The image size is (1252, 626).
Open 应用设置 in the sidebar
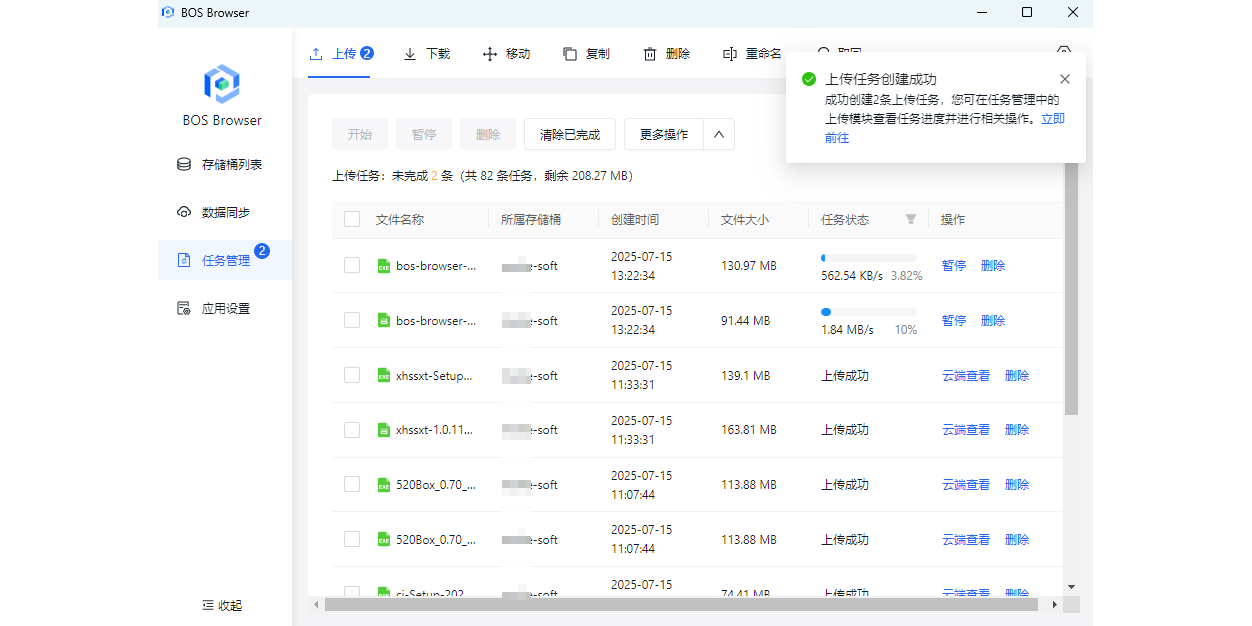click(225, 308)
